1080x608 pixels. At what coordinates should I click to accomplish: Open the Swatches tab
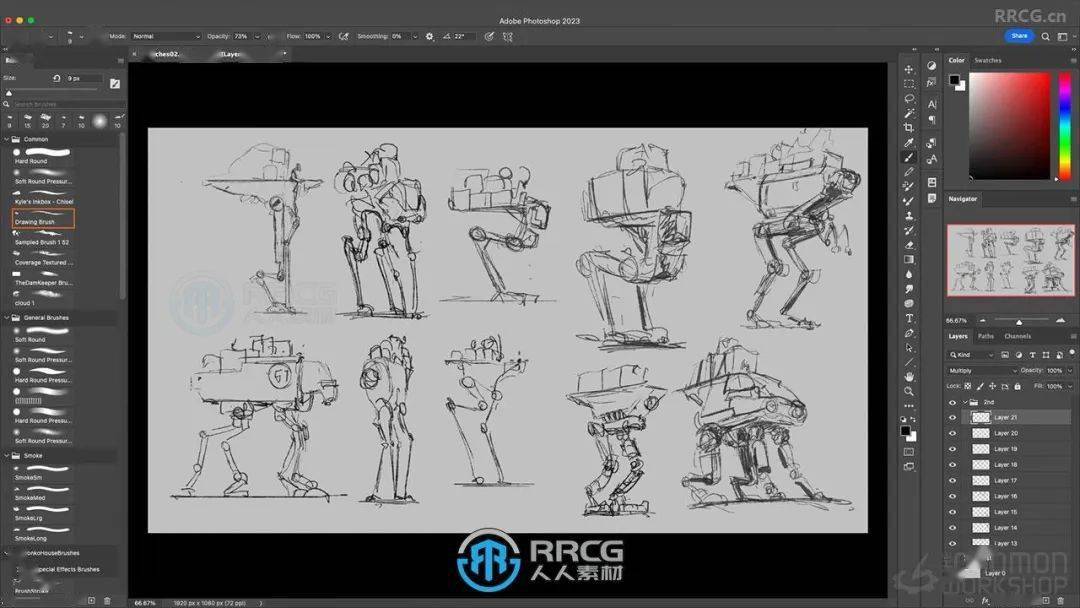point(988,60)
